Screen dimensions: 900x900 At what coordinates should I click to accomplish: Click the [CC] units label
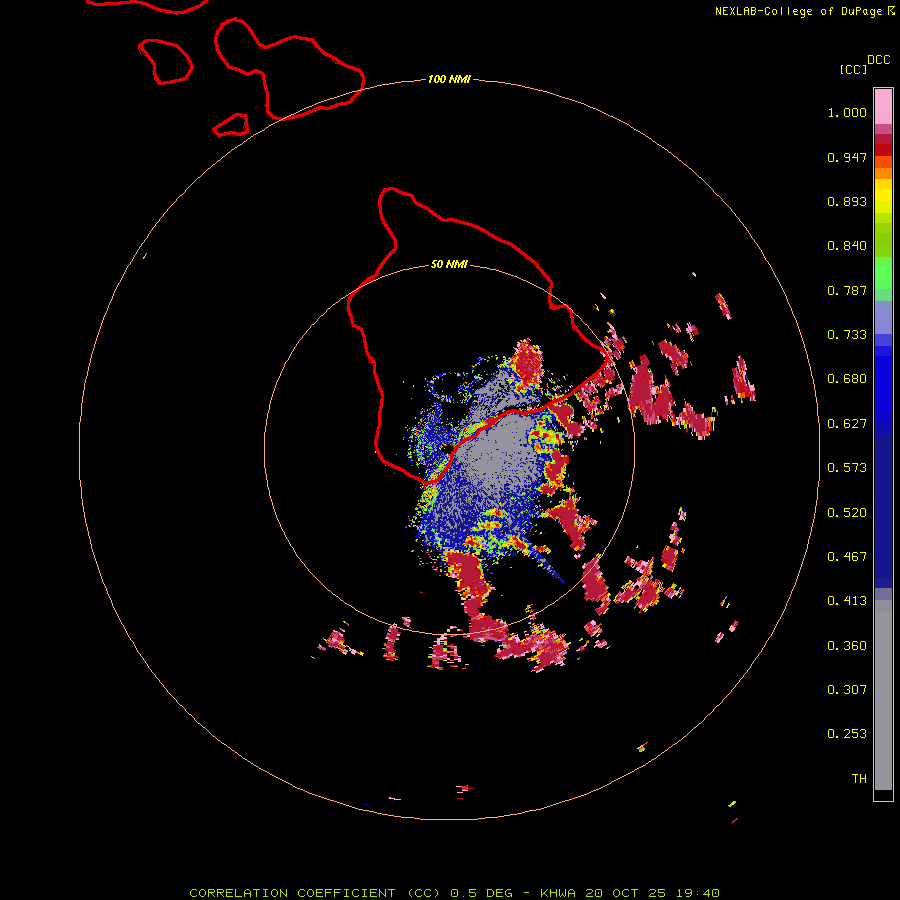853,69
